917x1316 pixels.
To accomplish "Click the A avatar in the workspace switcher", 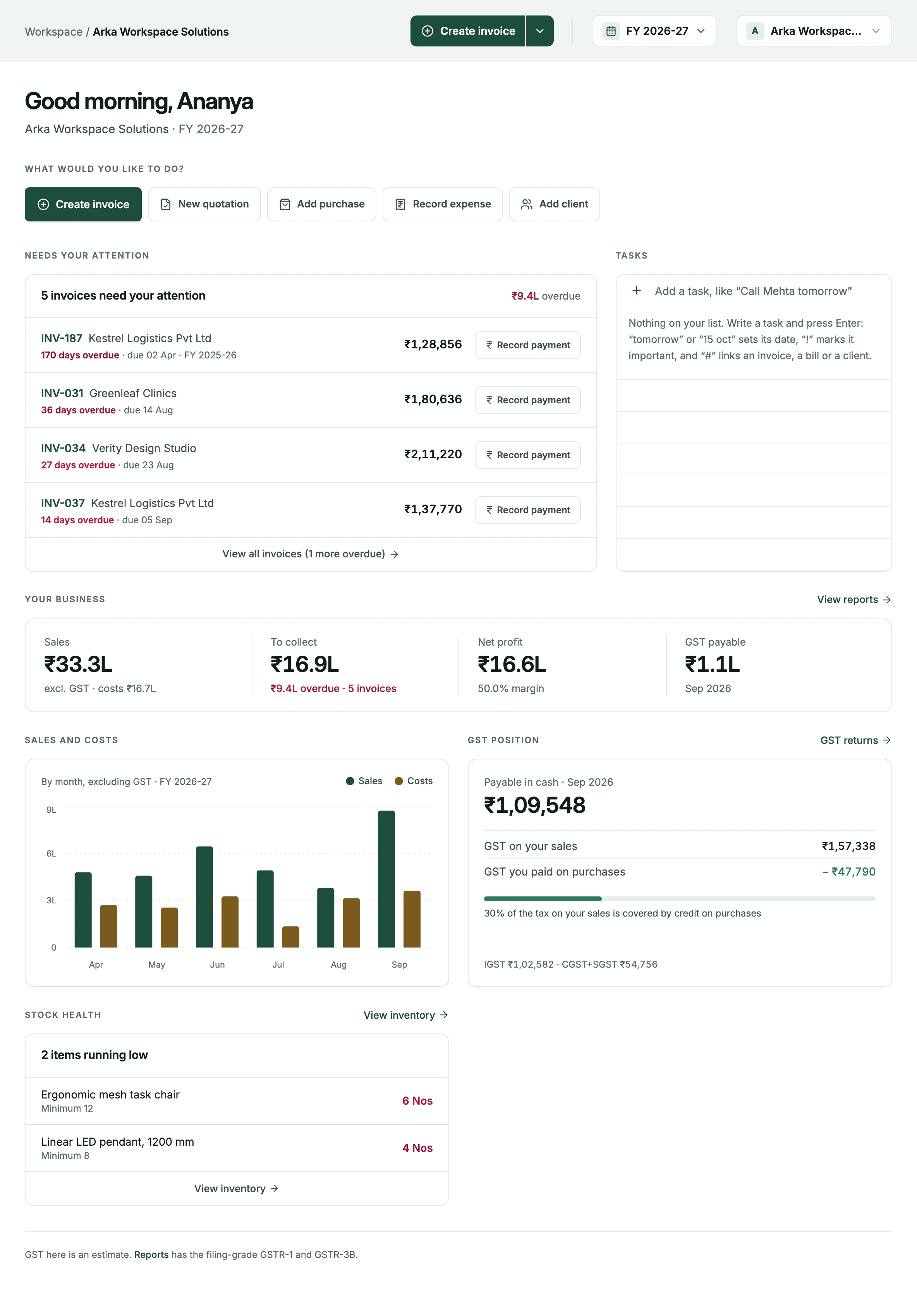I will [x=755, y=31].
